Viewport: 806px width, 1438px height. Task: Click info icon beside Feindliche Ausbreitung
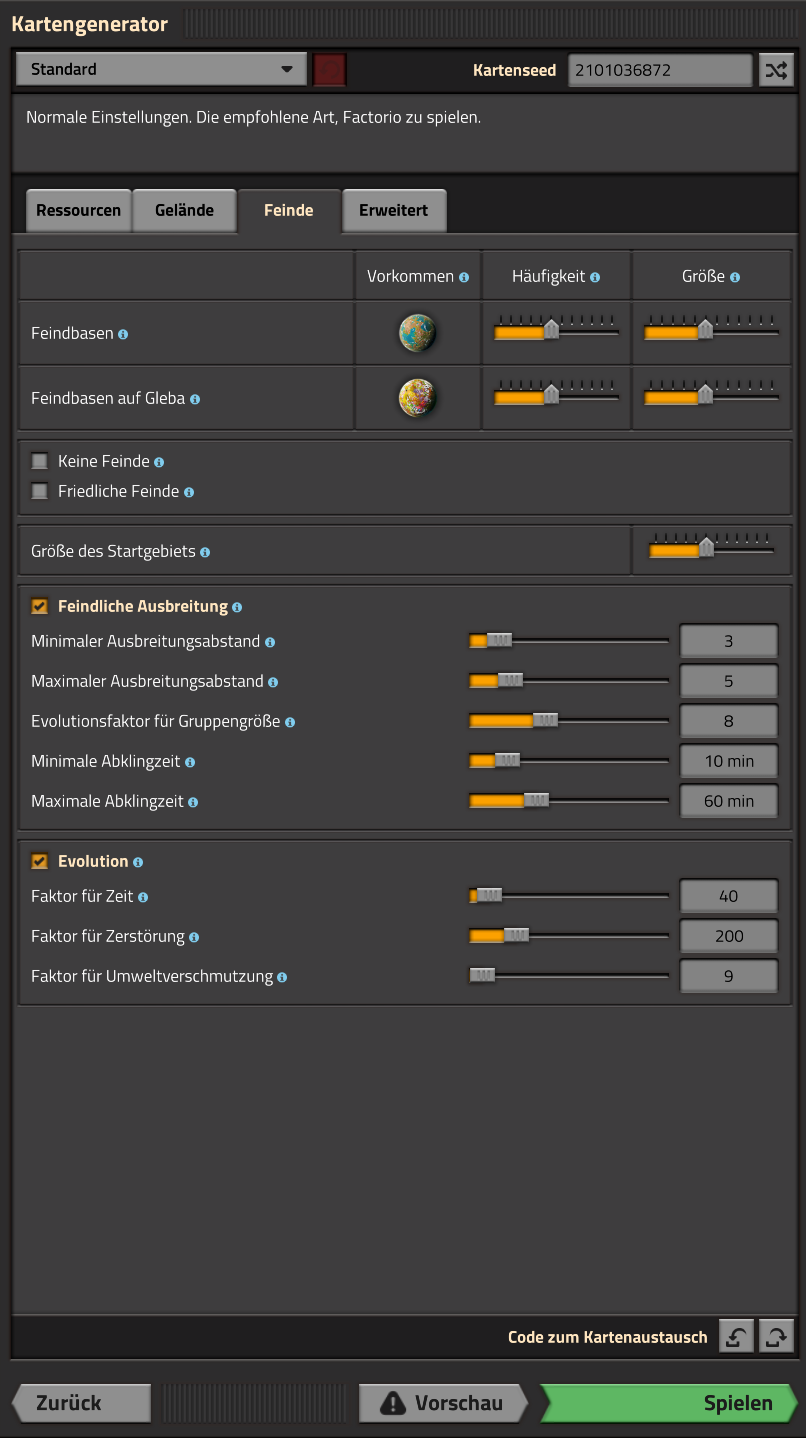pyautogui.click(x=237, y=607)
